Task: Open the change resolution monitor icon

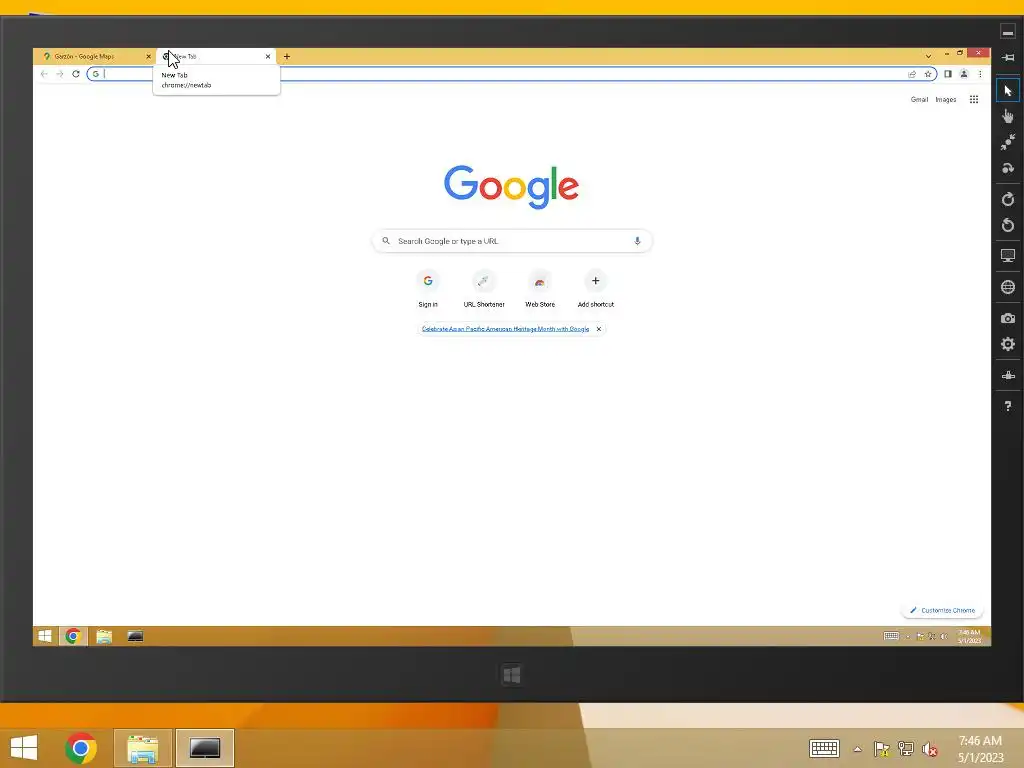Action: tap(1008, 256)
